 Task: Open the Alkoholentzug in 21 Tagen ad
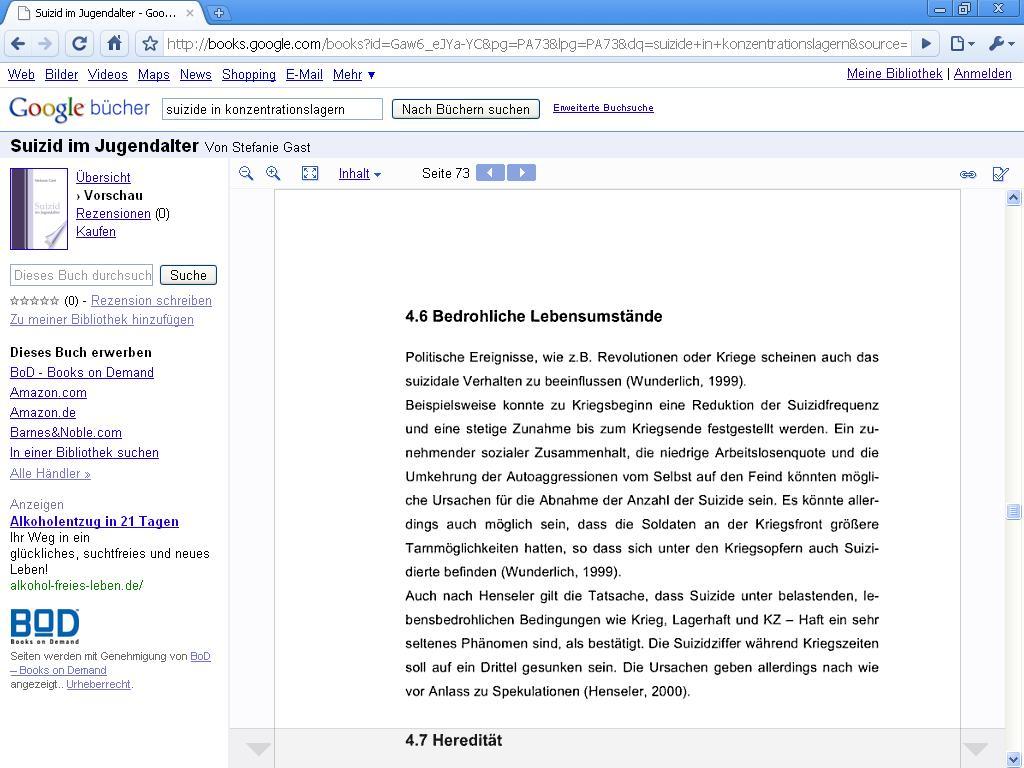[94, 521]
